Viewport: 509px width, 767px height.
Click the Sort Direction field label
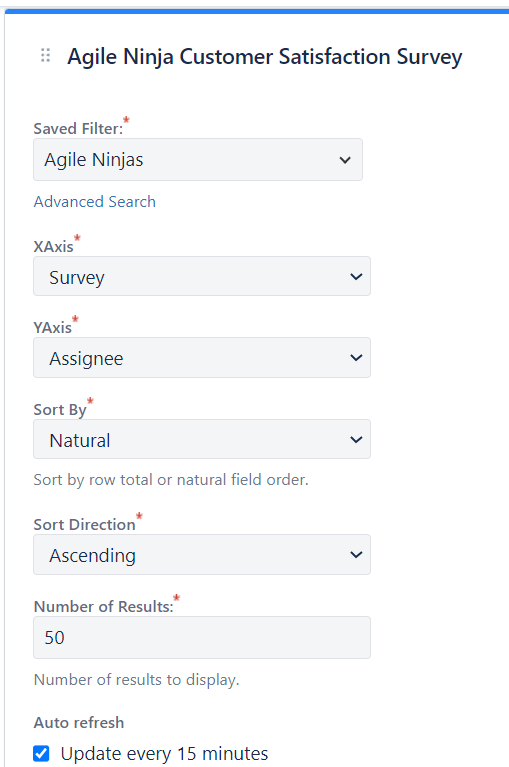point(85,524)
